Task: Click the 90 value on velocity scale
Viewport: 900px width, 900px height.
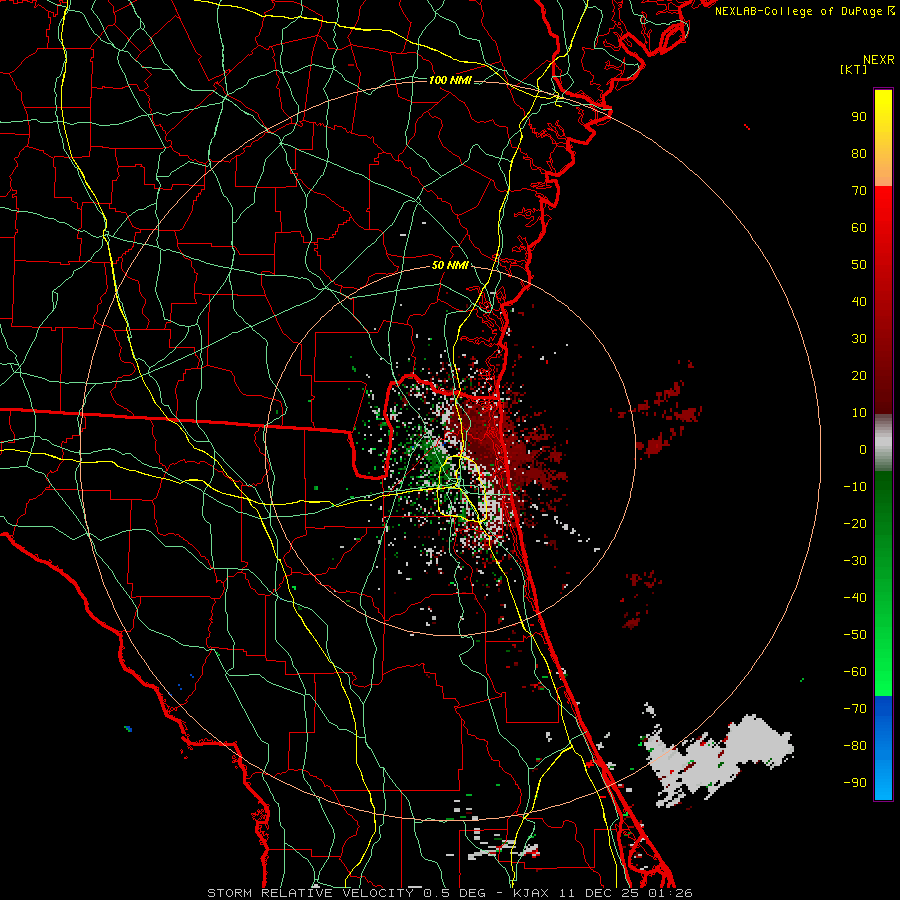Action: (x=859, y=117)
